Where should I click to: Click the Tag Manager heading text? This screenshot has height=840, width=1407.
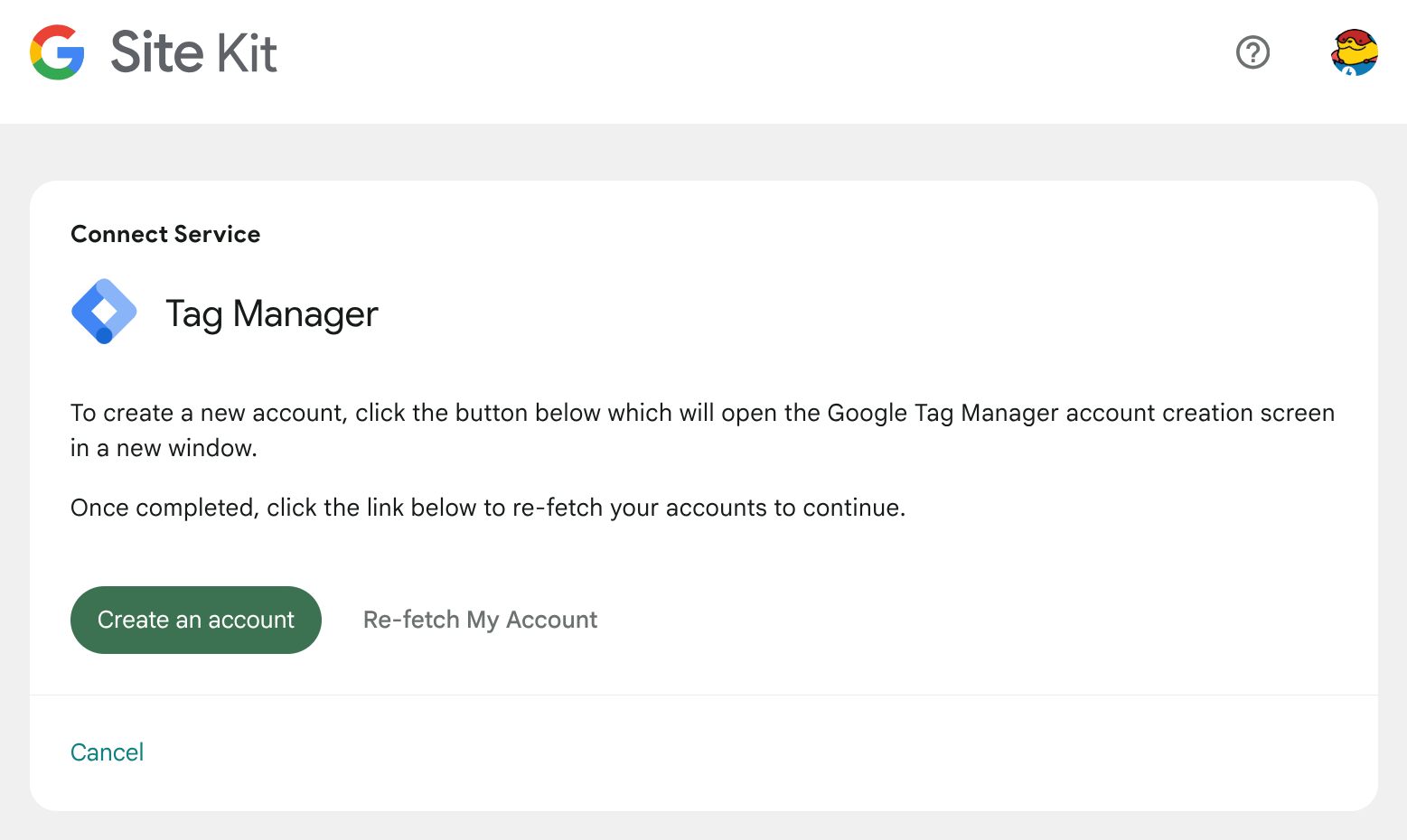point(271,314)
